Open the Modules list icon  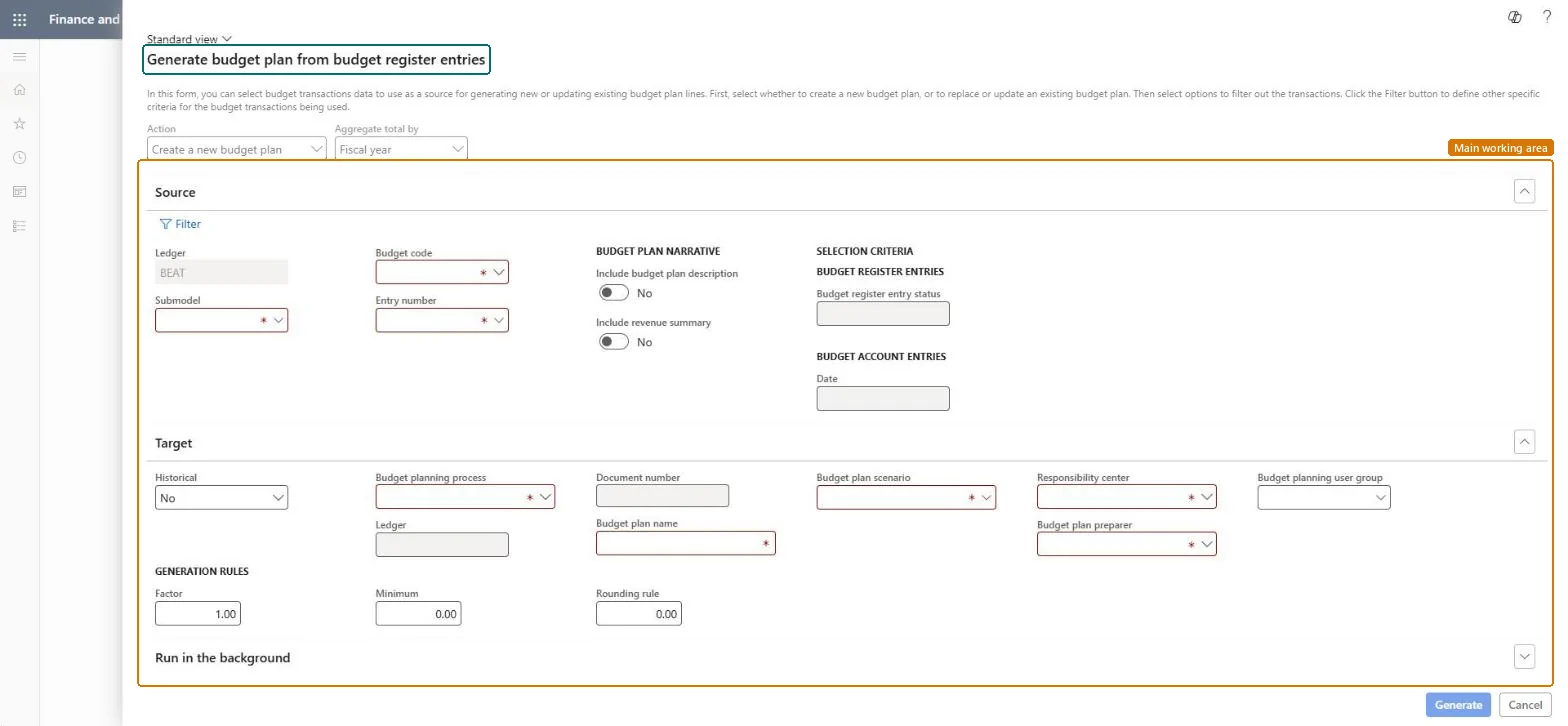[x=19, y=226]
